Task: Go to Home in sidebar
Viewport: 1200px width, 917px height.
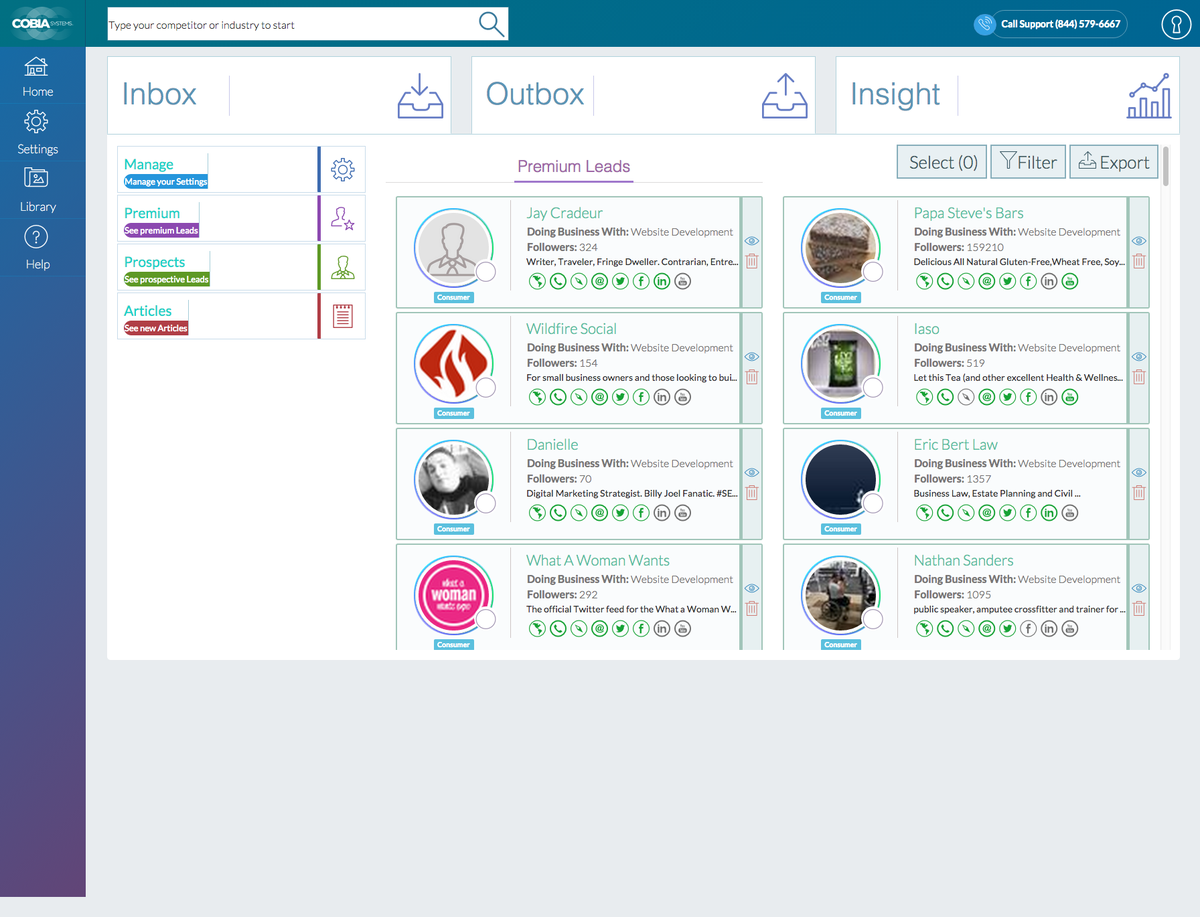Action: coord(37,77)
